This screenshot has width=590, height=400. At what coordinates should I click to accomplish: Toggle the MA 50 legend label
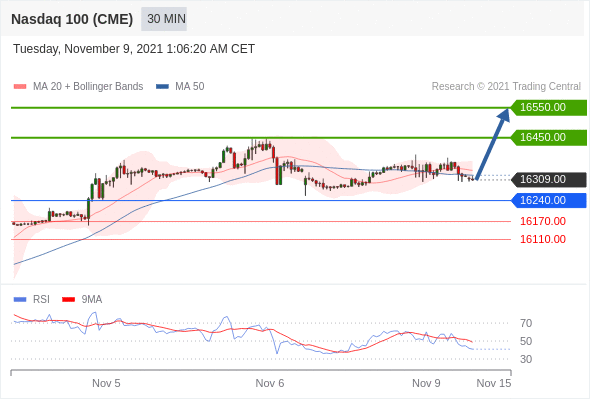pyautogui.click(x=190, y=87)
